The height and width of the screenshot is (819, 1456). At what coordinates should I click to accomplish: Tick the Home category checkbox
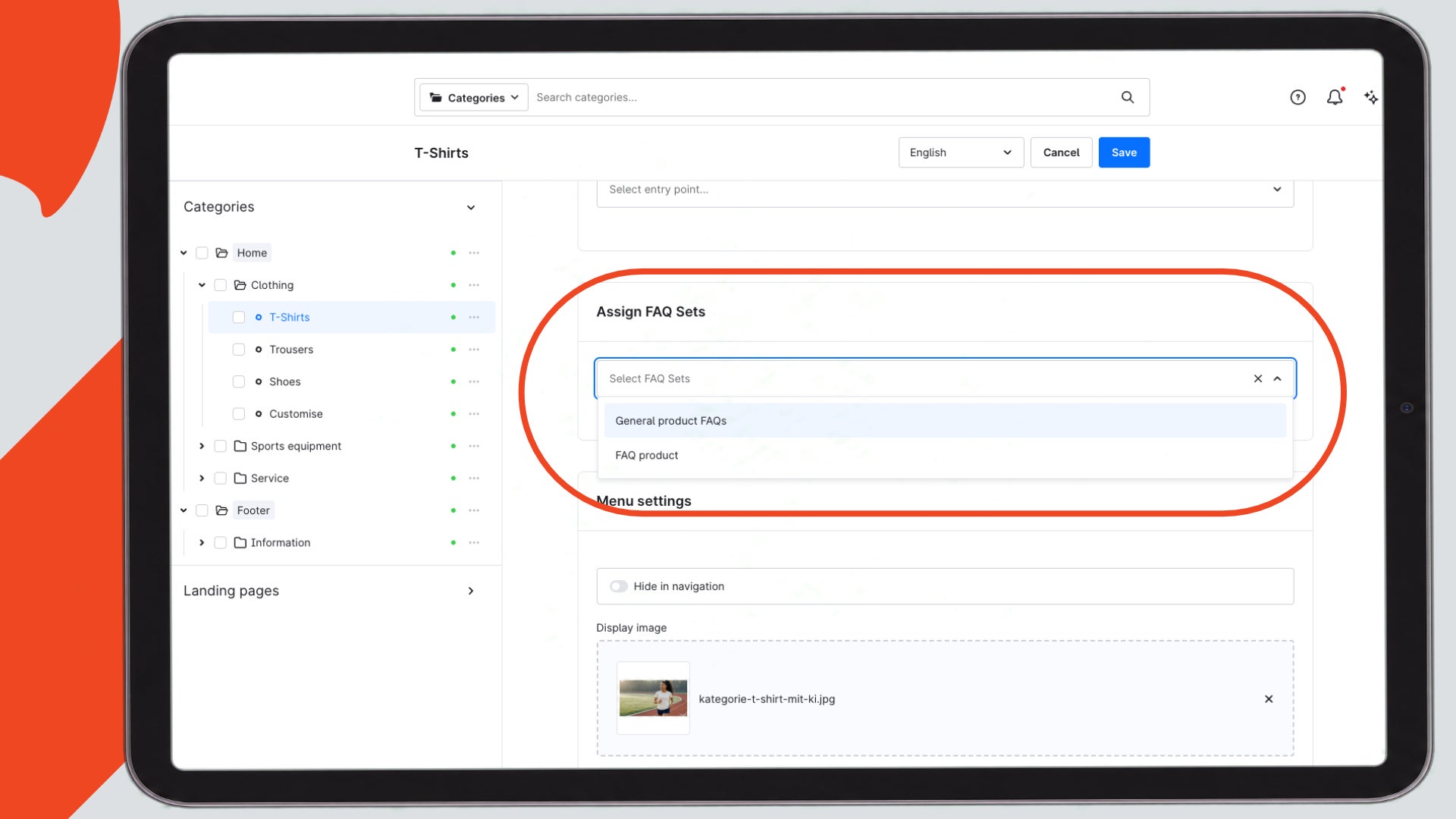[202, 253]
